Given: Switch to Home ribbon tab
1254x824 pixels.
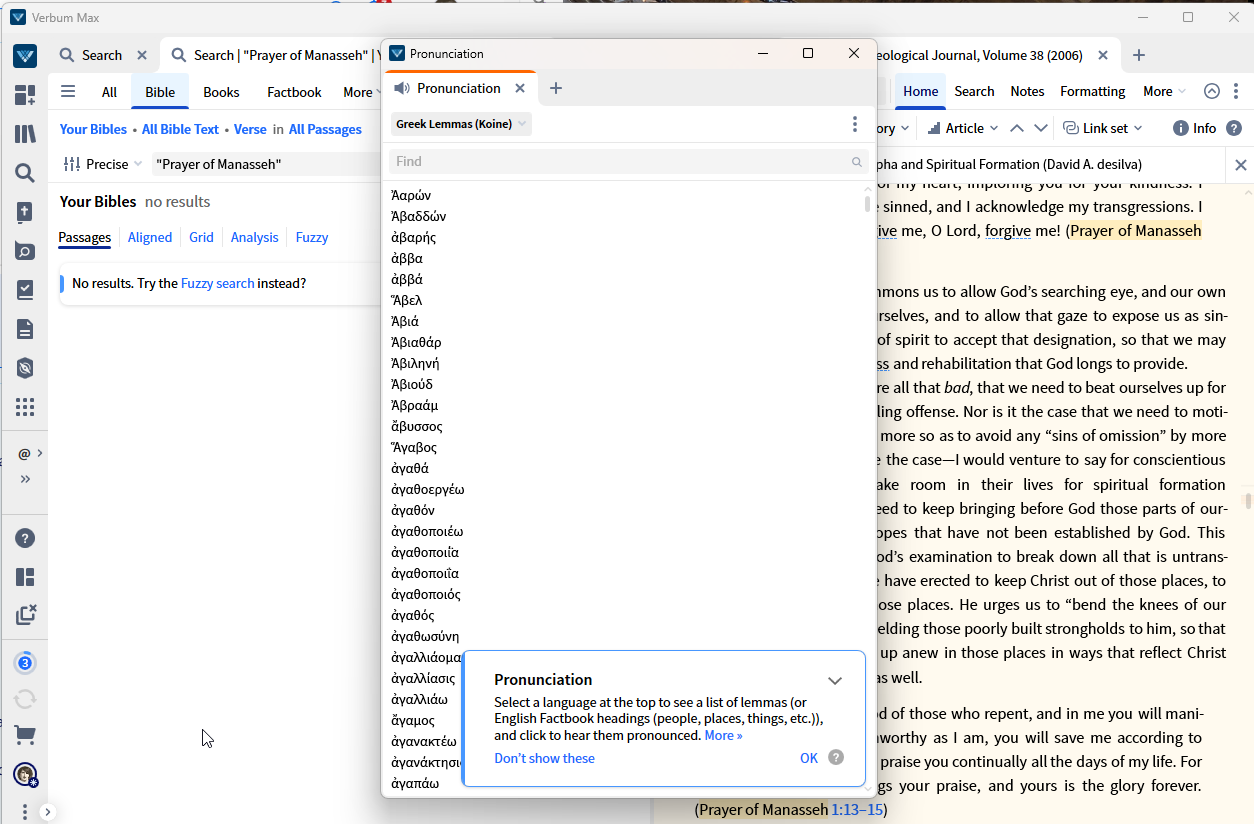Looking at the screenshot, I should point(921,91).
